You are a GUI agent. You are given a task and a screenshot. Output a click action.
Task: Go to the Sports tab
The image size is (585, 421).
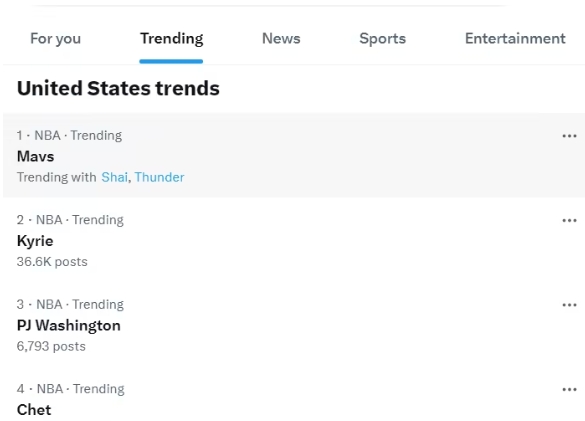click(382, 38)
